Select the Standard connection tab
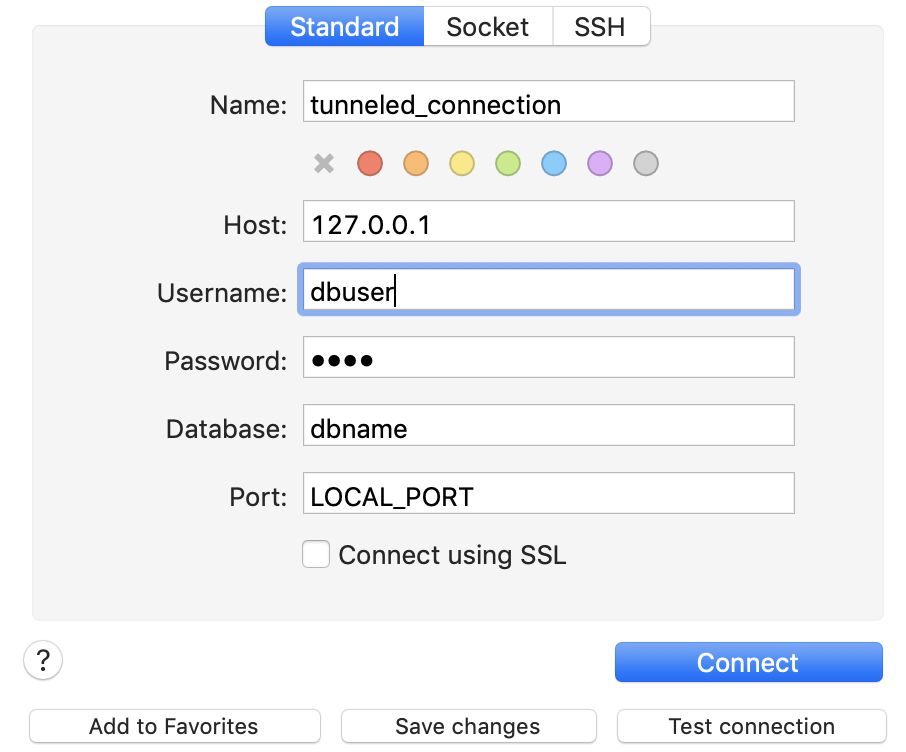 (x=344, y=27)
